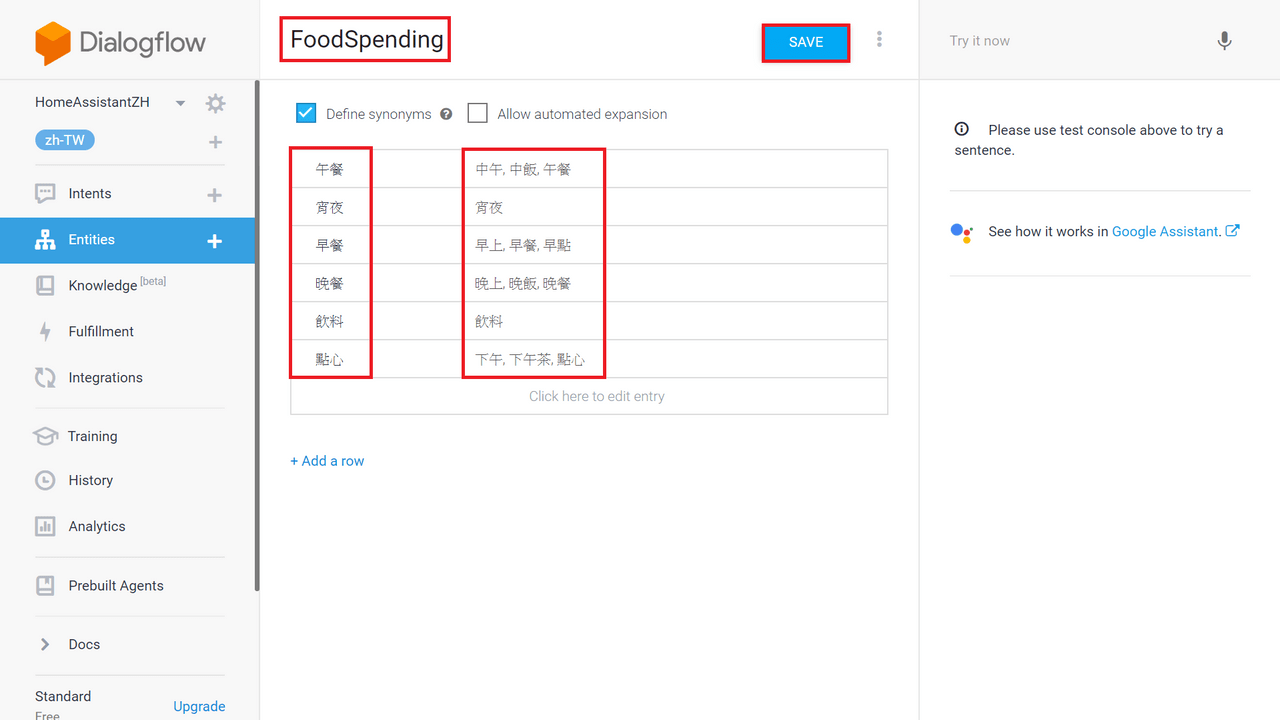Click the Entities hierarchy icon
This screenshot has height=720, width=1280.
coord(45,240)
